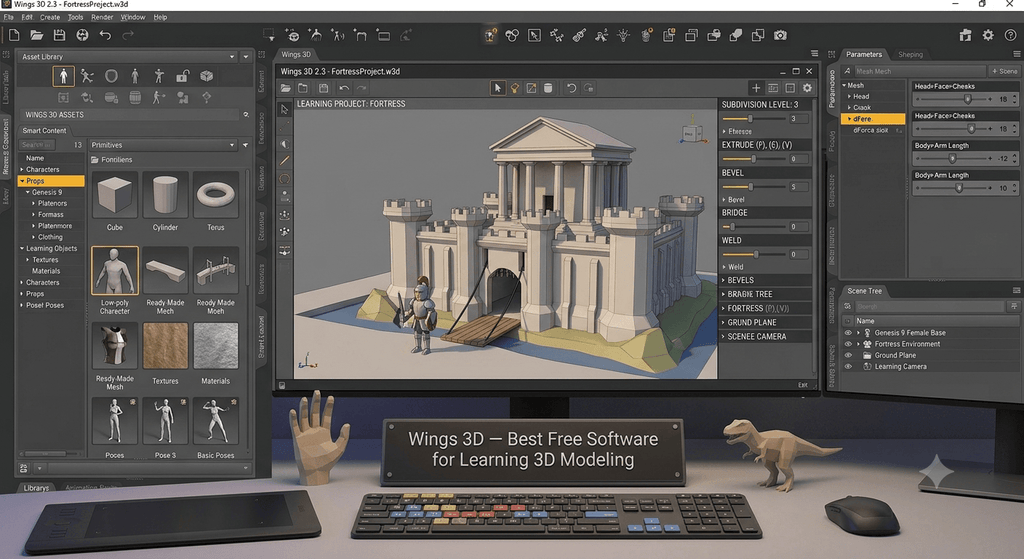The width and height of the screenshot is (1024, 559).
Task: Click the Fonoliens folder label
Action: coord(117,159)
